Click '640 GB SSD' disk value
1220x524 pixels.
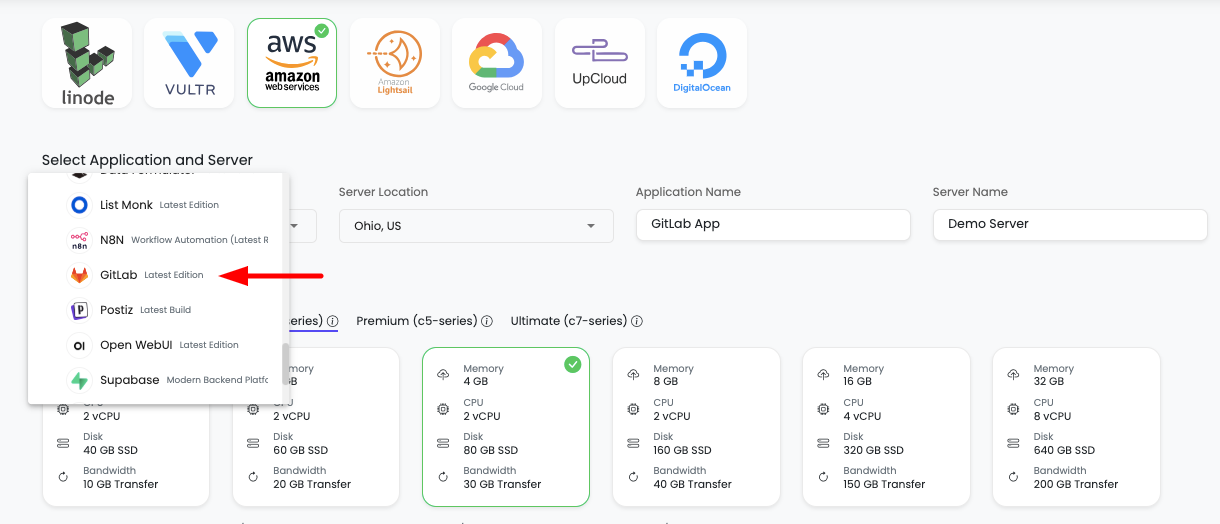coord(1064,450)
